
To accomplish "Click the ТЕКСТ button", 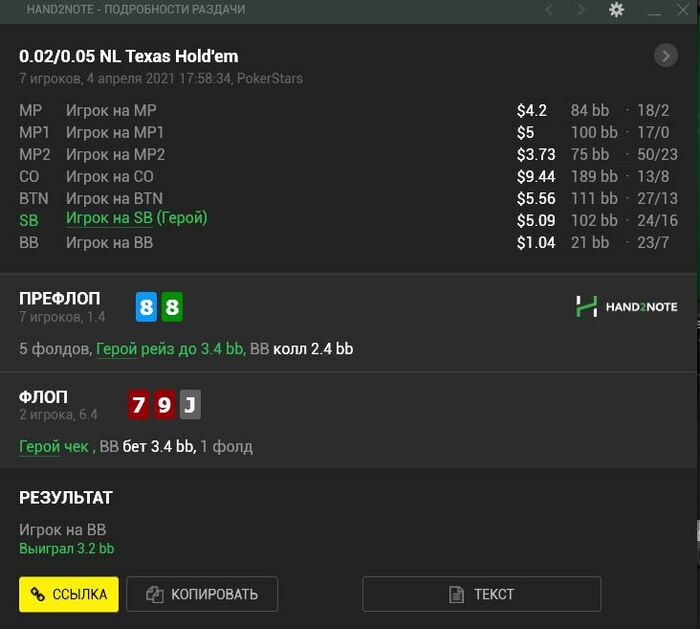I will (x=482, y=594).
